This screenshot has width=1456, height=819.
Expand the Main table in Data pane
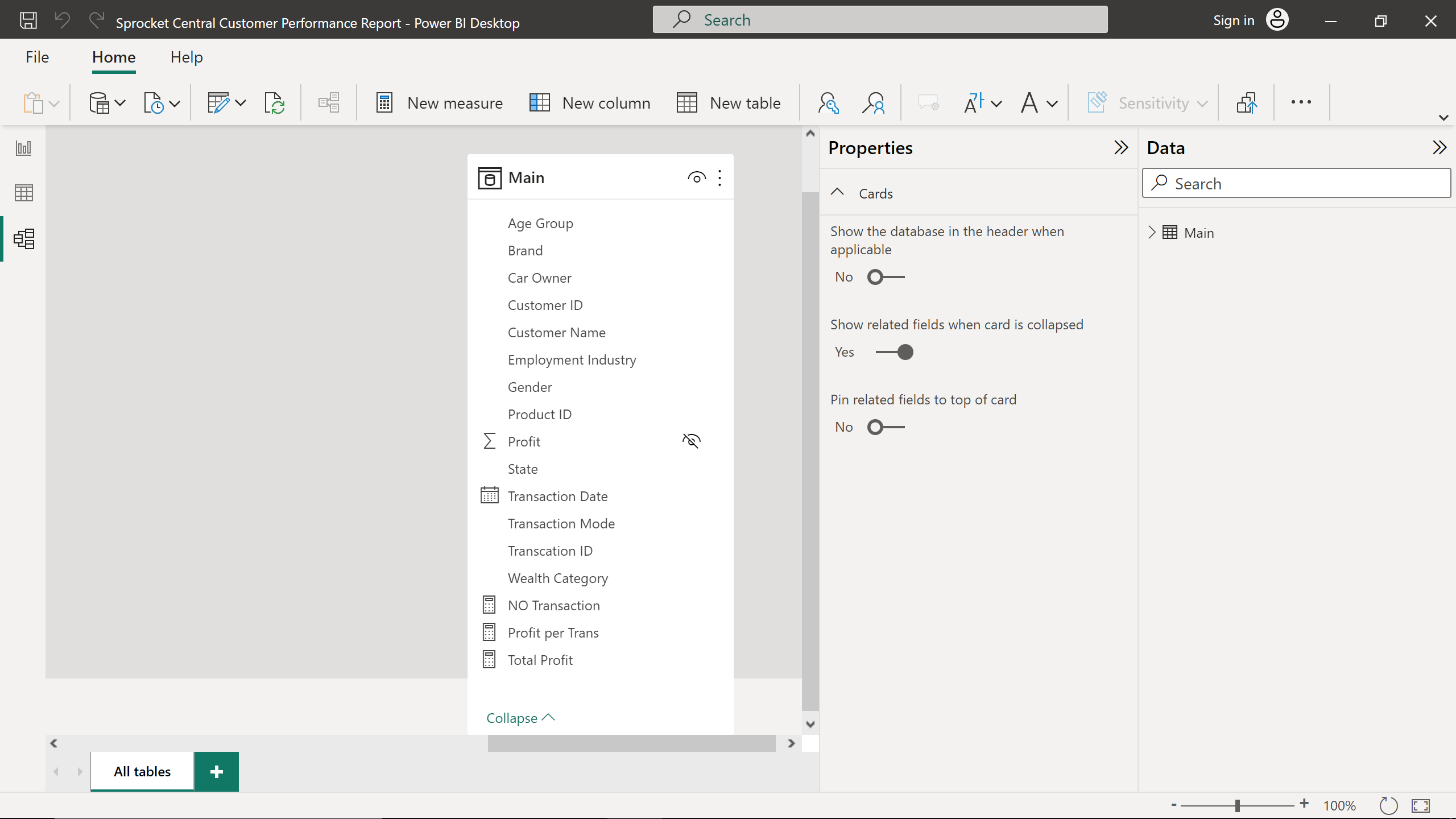click(1152, 233)
